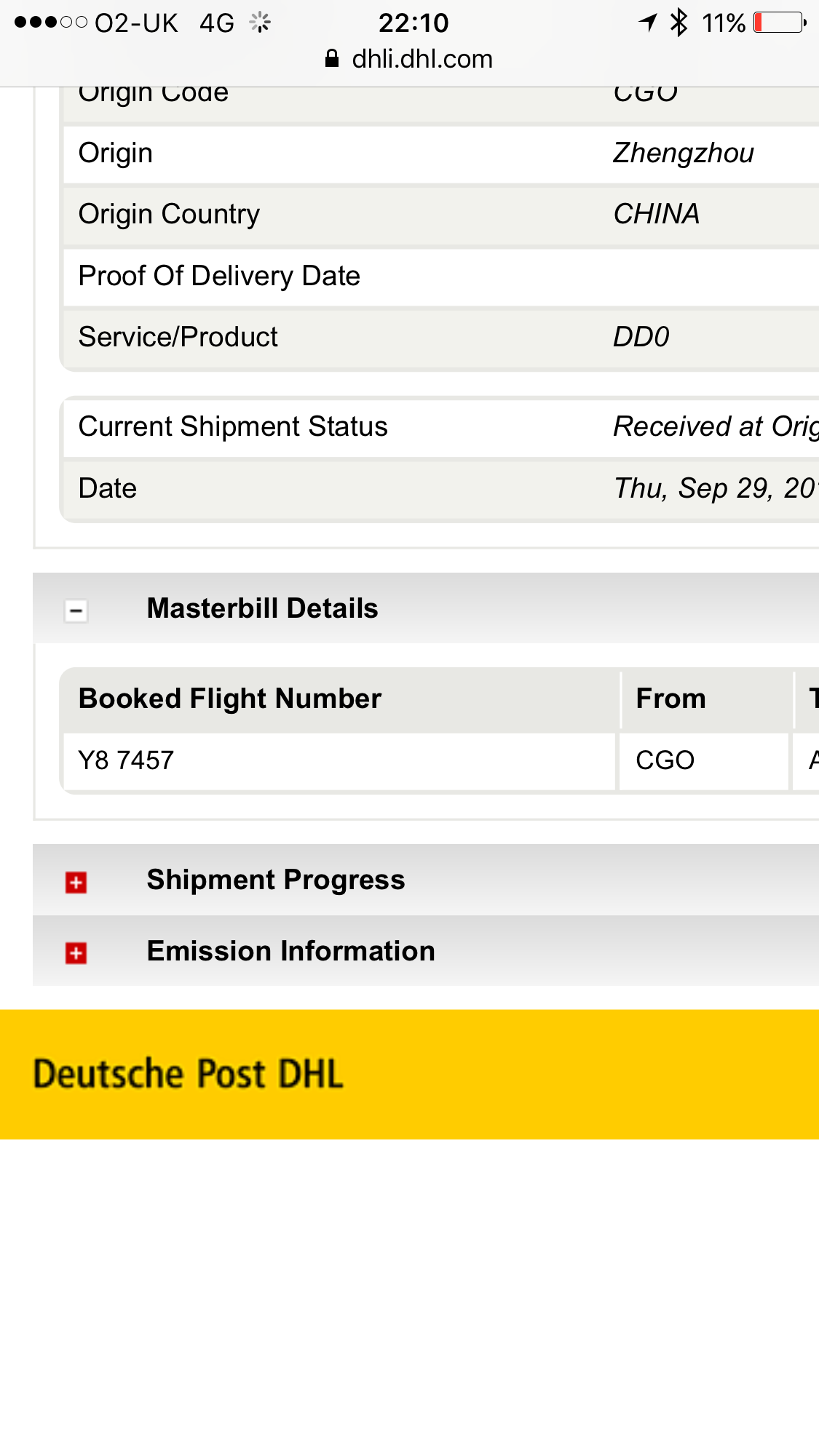
Task: Tap the signal strength dots
Action: coord(51,23)
